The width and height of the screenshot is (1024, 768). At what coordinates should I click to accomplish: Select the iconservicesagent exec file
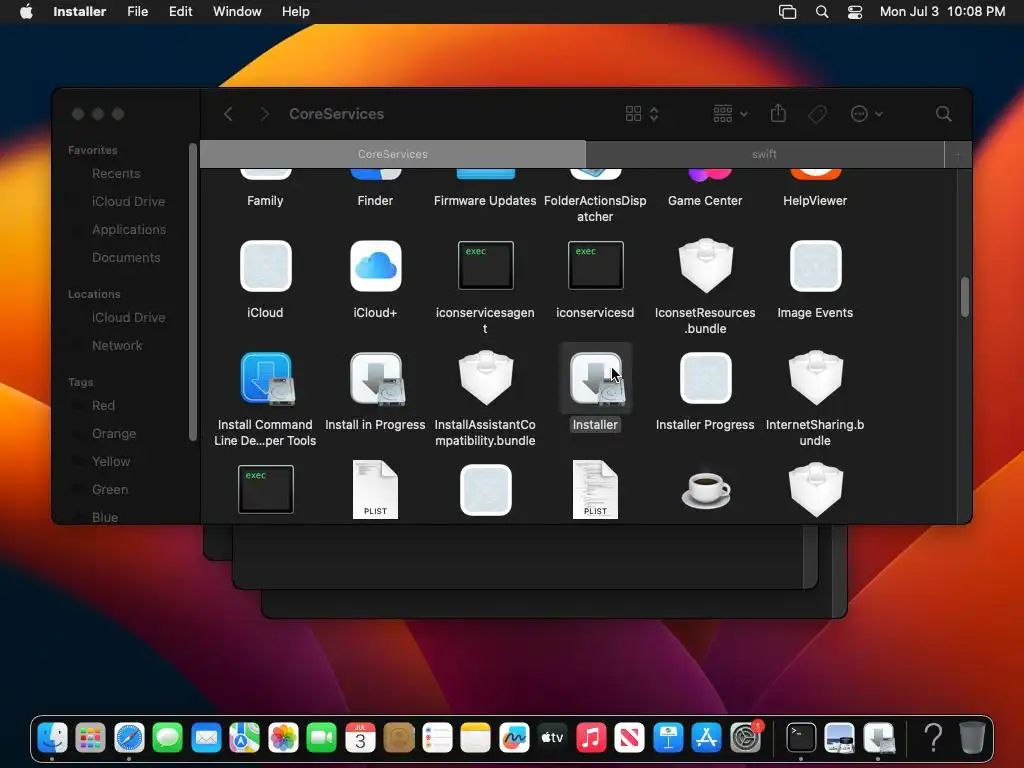(485, 265)
